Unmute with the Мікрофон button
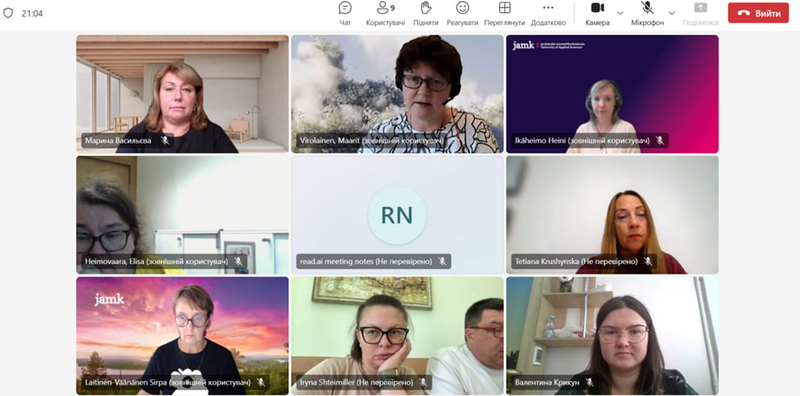 pos(647,14)
